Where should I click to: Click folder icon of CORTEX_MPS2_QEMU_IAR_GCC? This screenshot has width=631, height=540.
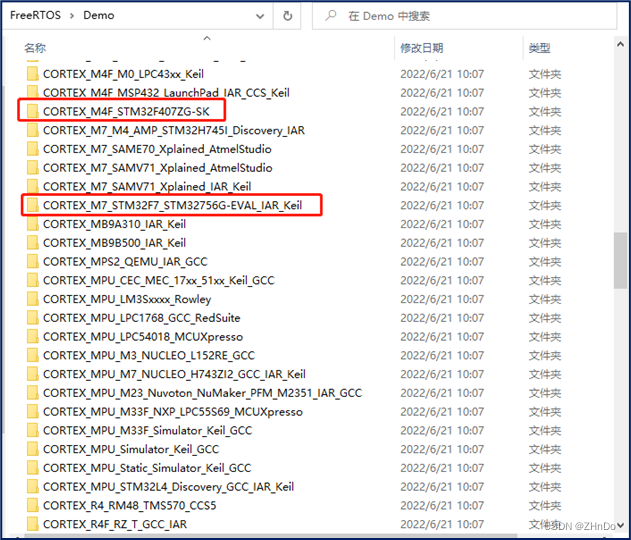click(33, 262)
